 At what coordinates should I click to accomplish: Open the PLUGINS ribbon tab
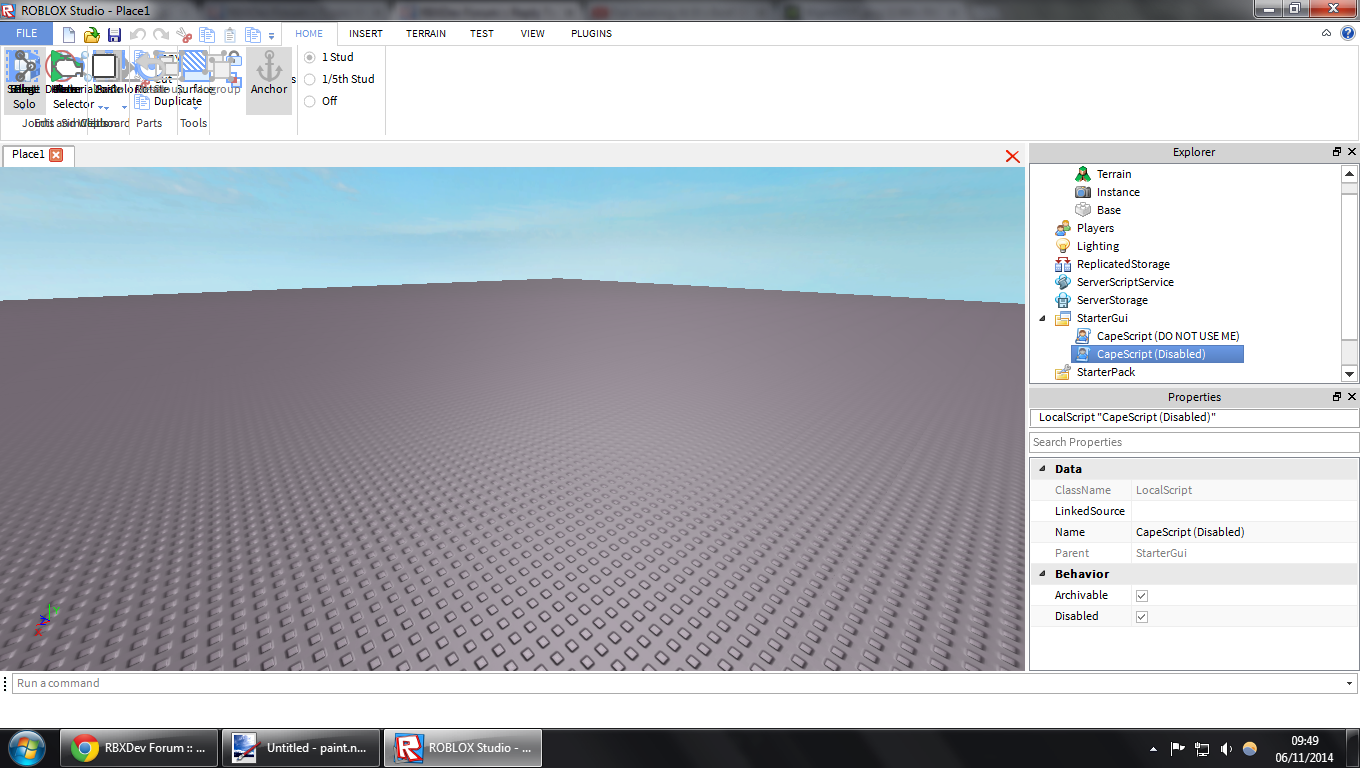tap(592, 34)
